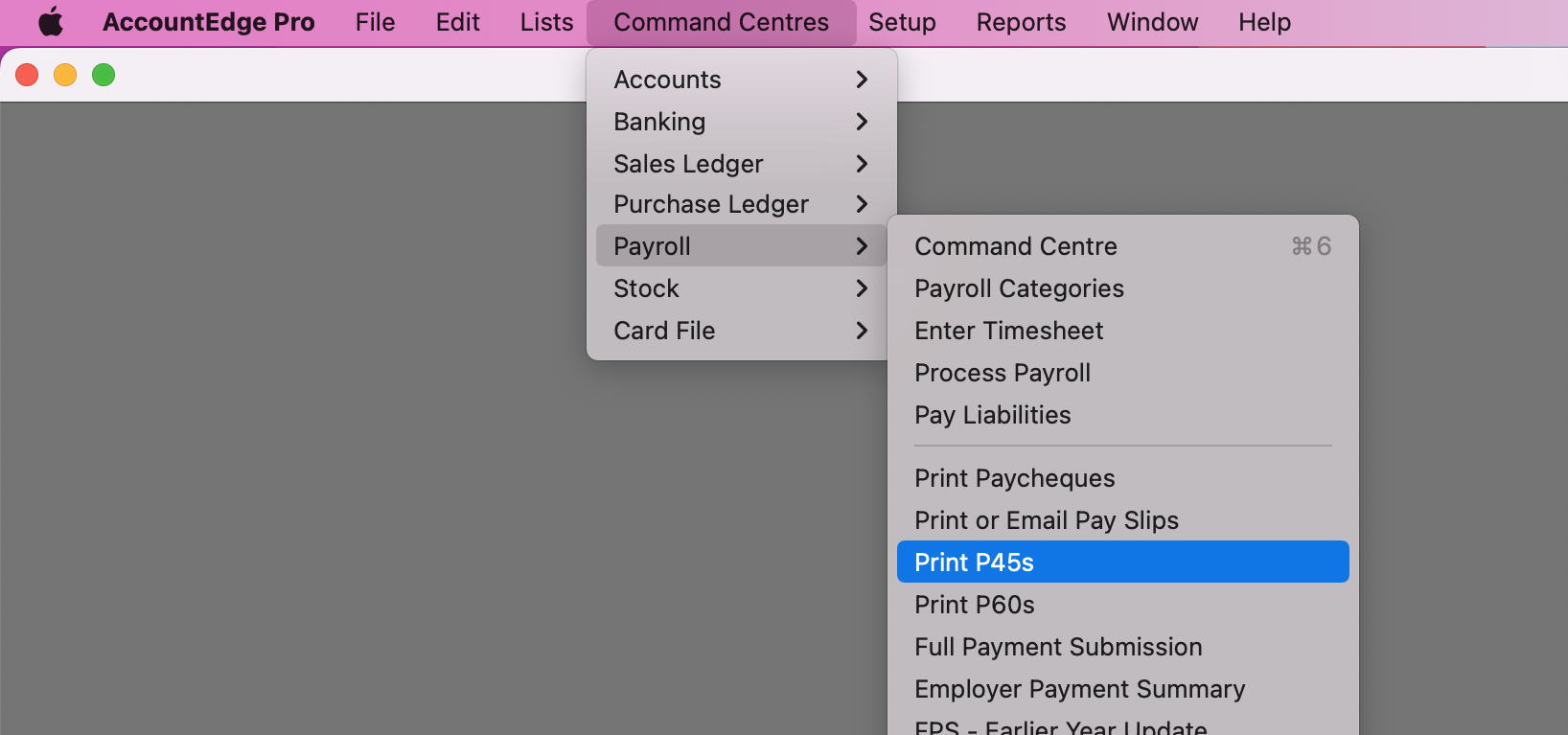The image size is (1568, 735).
Task: Choose Print P60s
Action: coord(1122,605)
